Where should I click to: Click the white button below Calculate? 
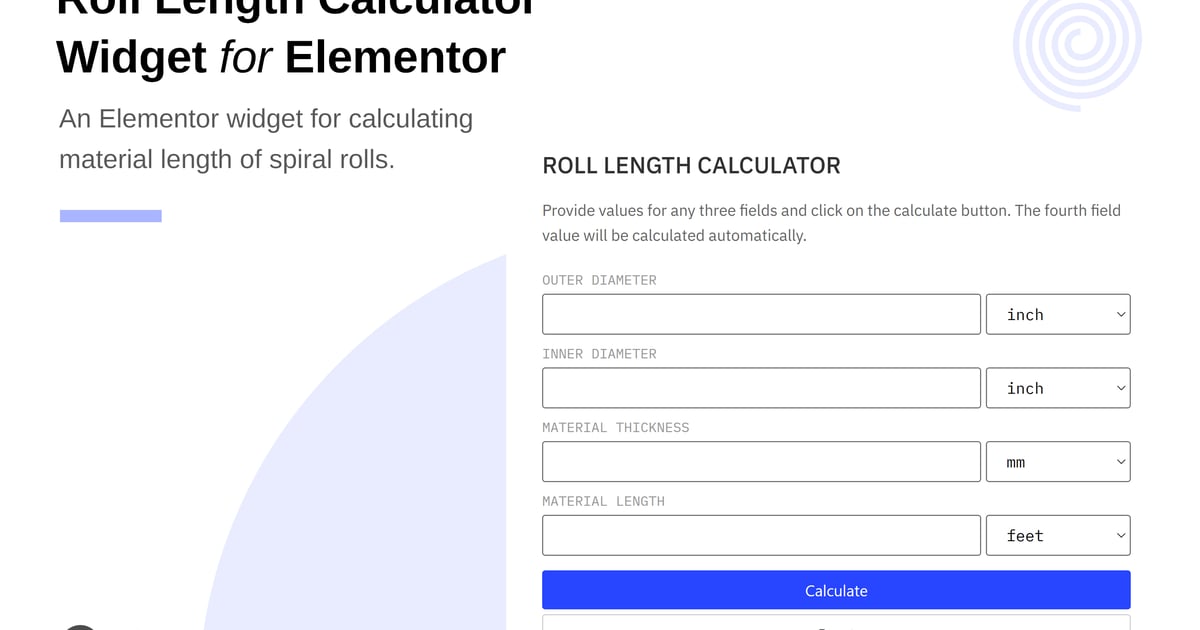pos(836,622)
